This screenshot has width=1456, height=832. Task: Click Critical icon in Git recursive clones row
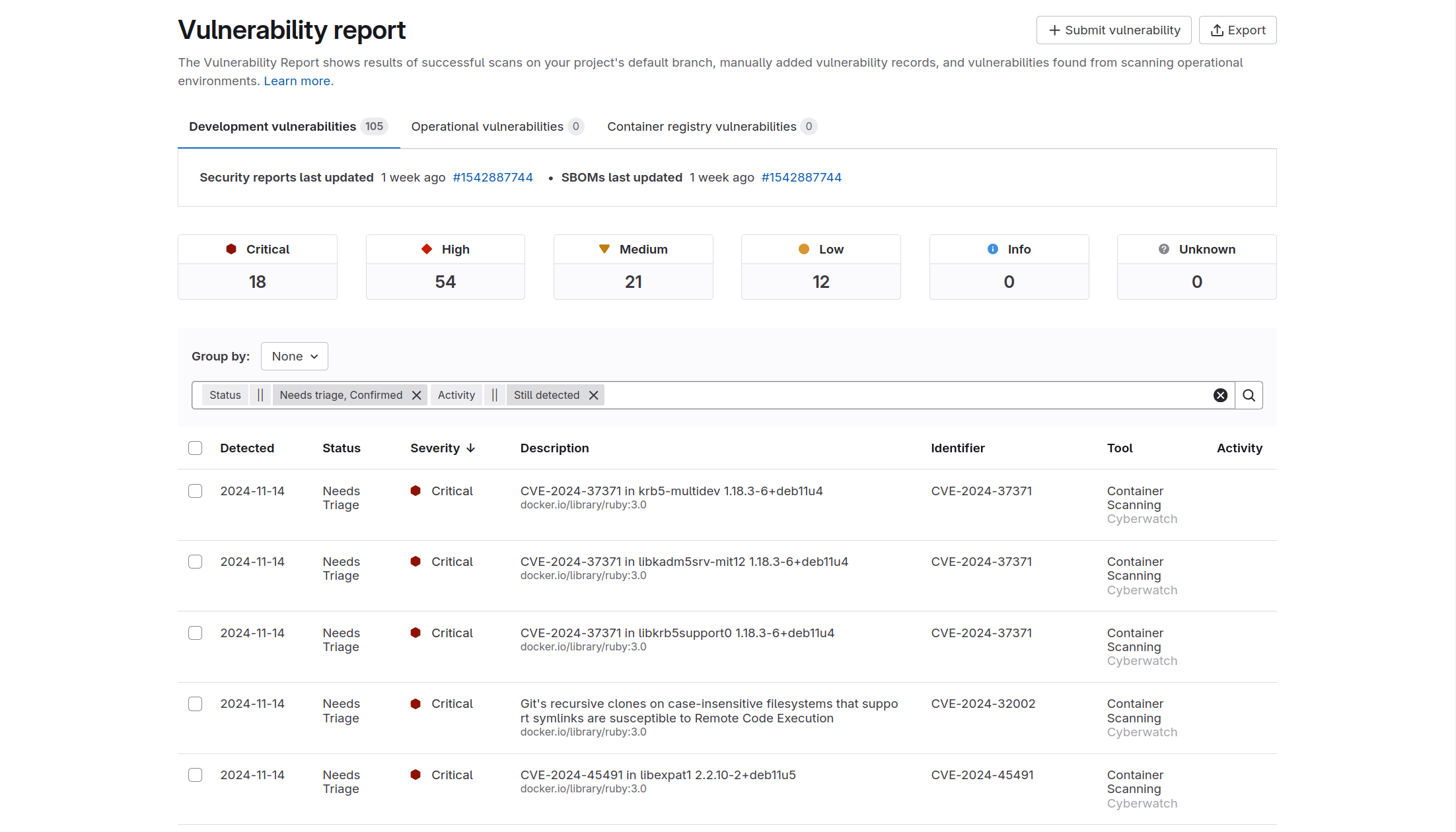(x=416, y=704)
